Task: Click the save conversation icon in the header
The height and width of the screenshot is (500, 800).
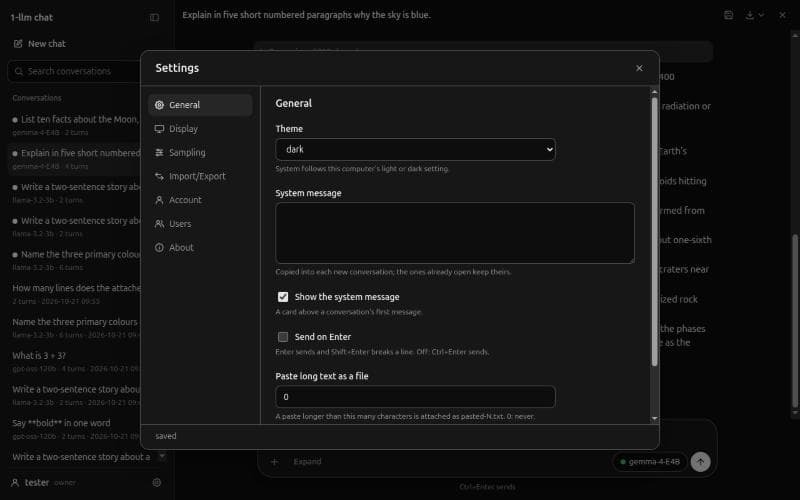Action: [x=729, y=15]
